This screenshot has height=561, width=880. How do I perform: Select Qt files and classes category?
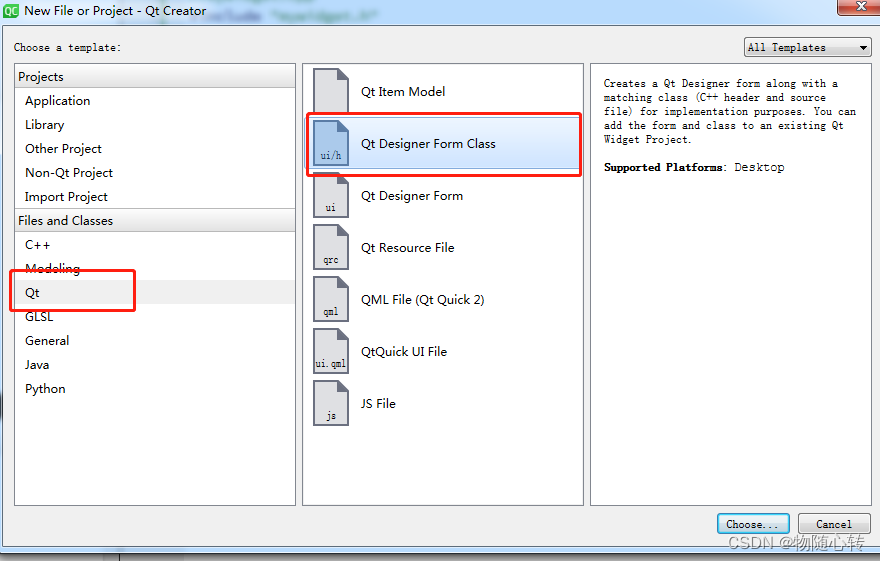click(x=154, y=292)
